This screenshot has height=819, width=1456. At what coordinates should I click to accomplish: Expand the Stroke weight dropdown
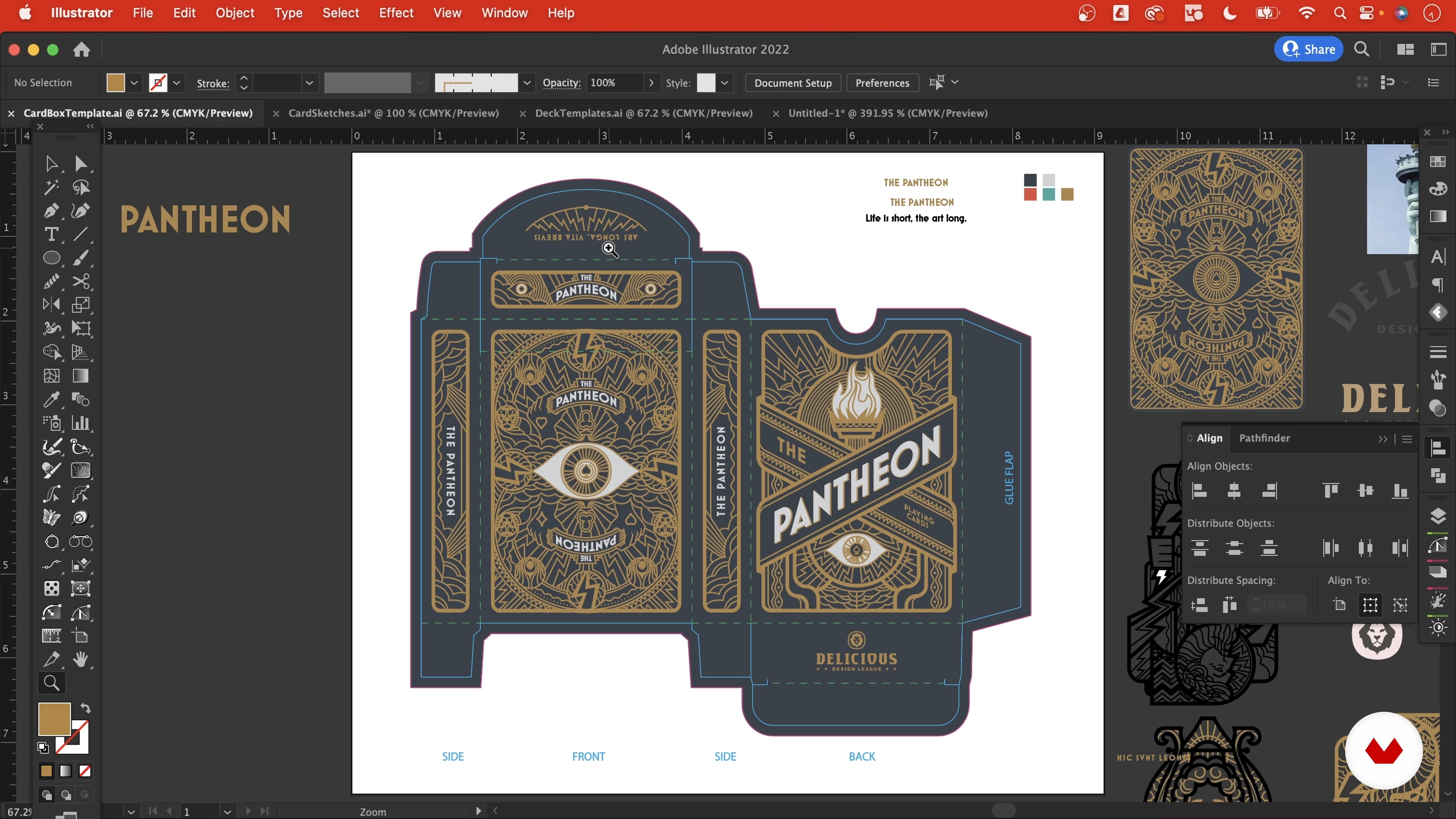tap(309, 83)
